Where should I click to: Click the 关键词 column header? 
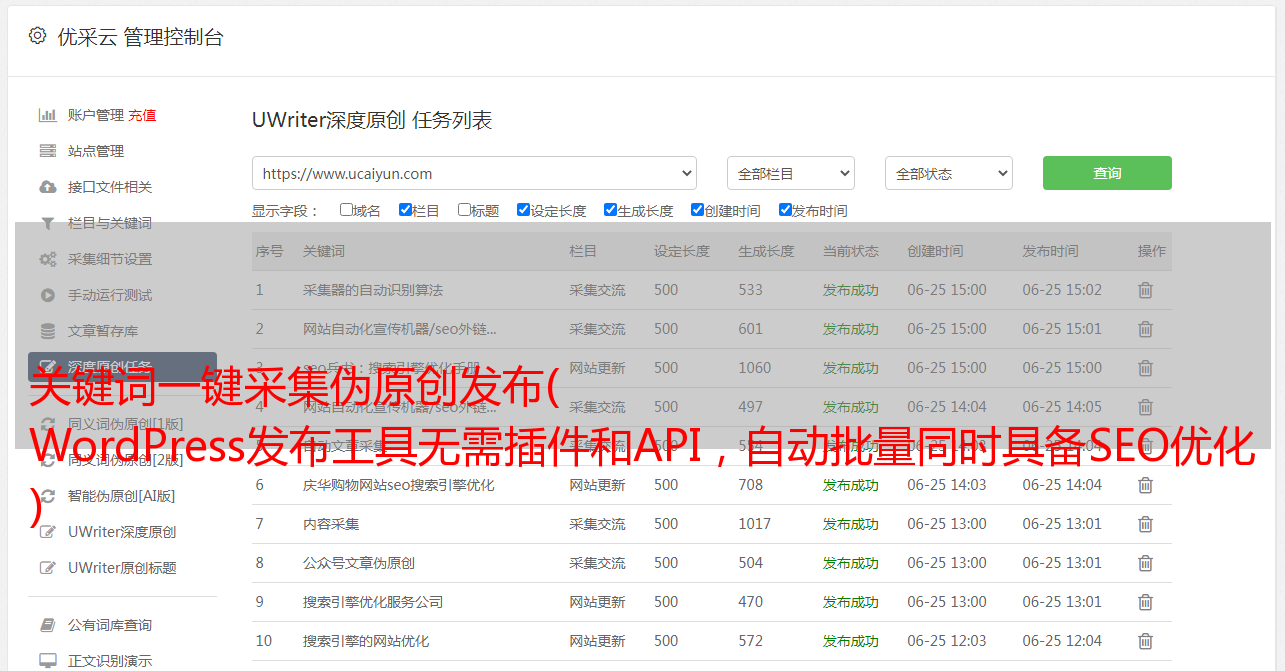point(324,251)
